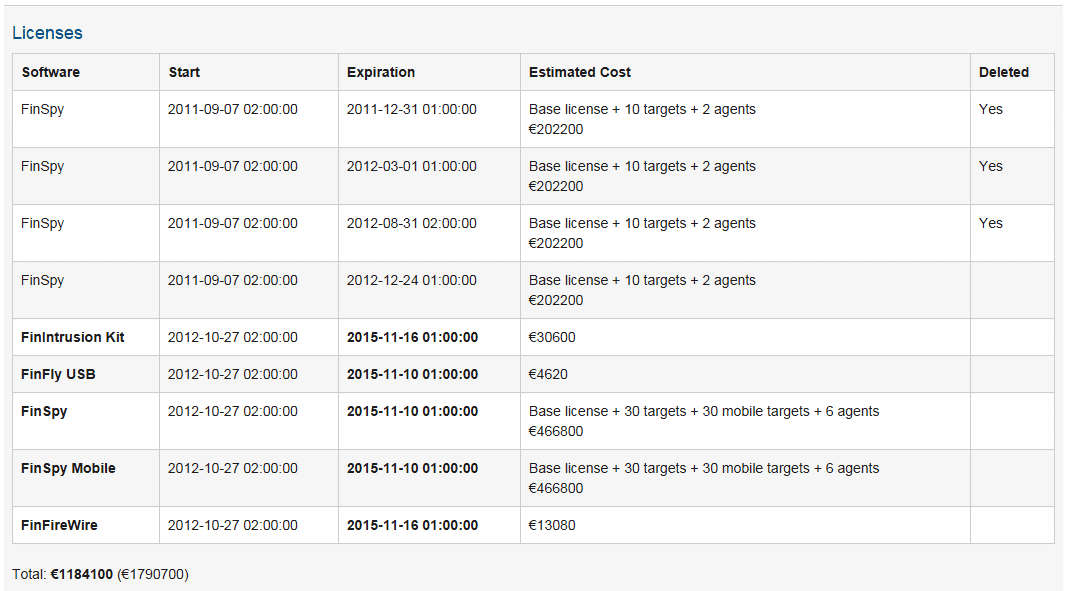The image size is (1066, 591).
Task: Select expiration date 2012-12-24 01:00:00
Action: (x=412, y=280)
